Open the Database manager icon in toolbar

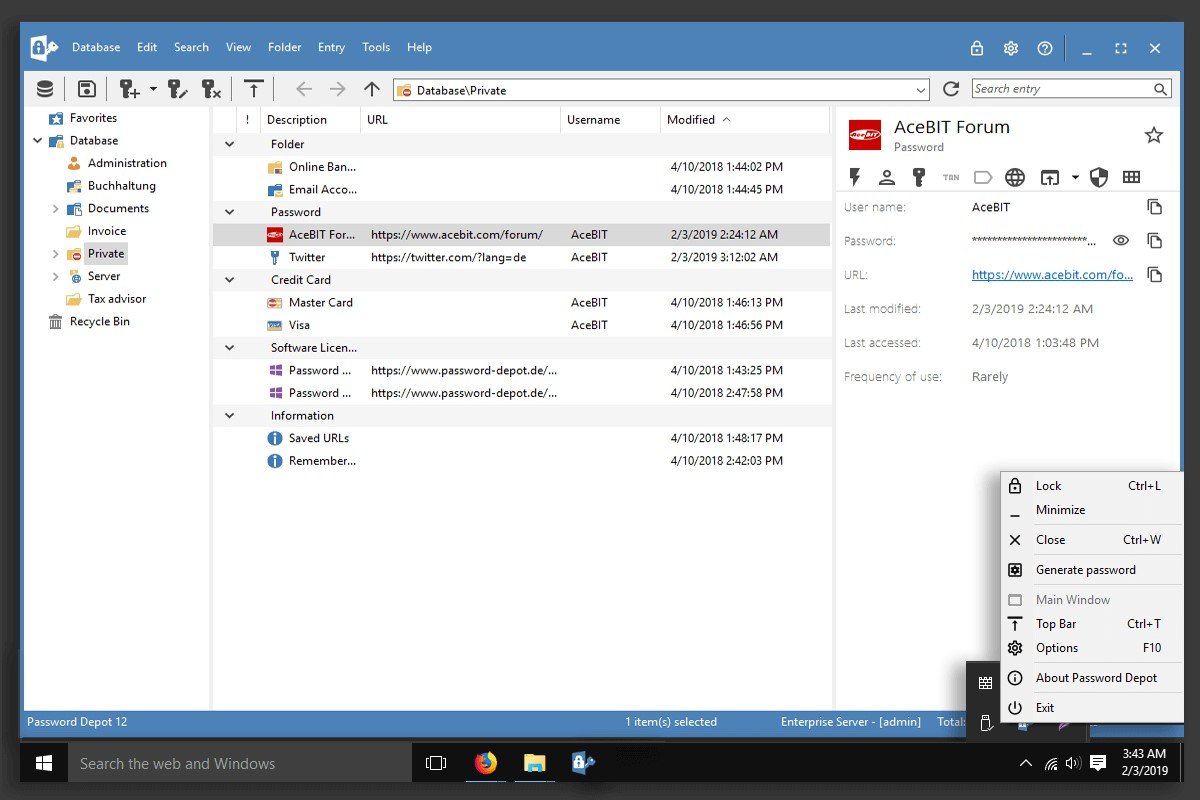[45, 89]
